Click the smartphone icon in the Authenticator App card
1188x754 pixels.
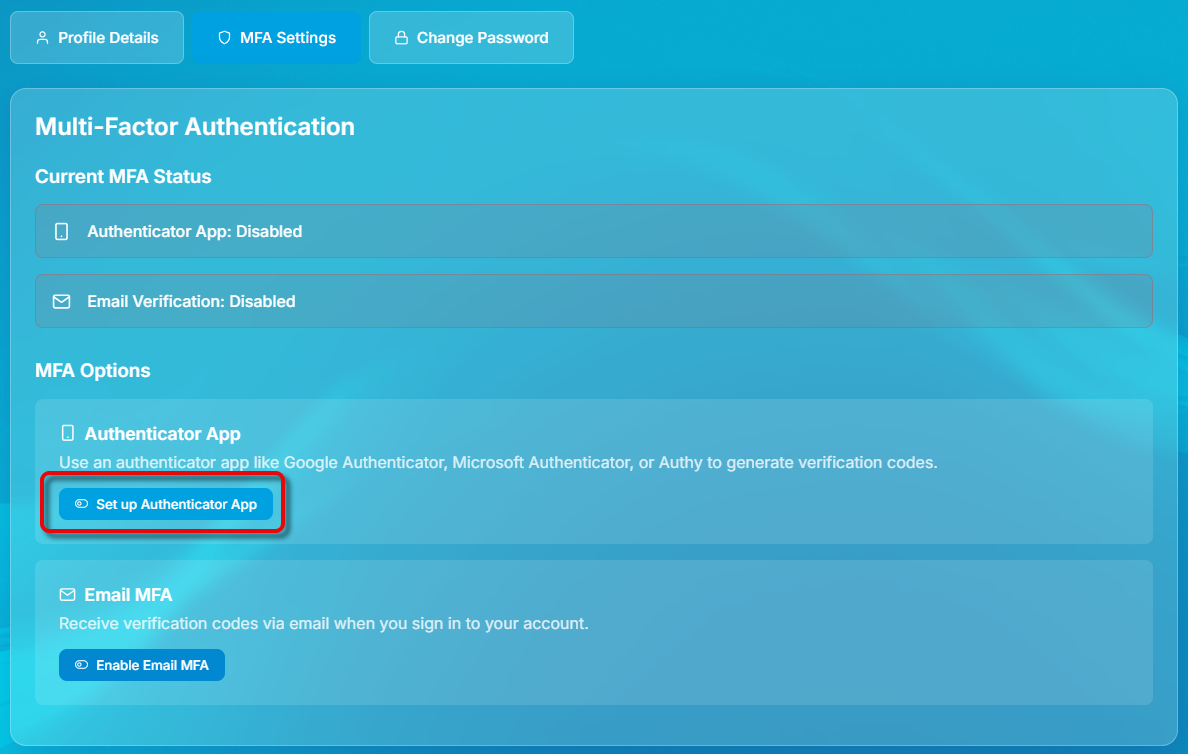(x=66, y=433)
